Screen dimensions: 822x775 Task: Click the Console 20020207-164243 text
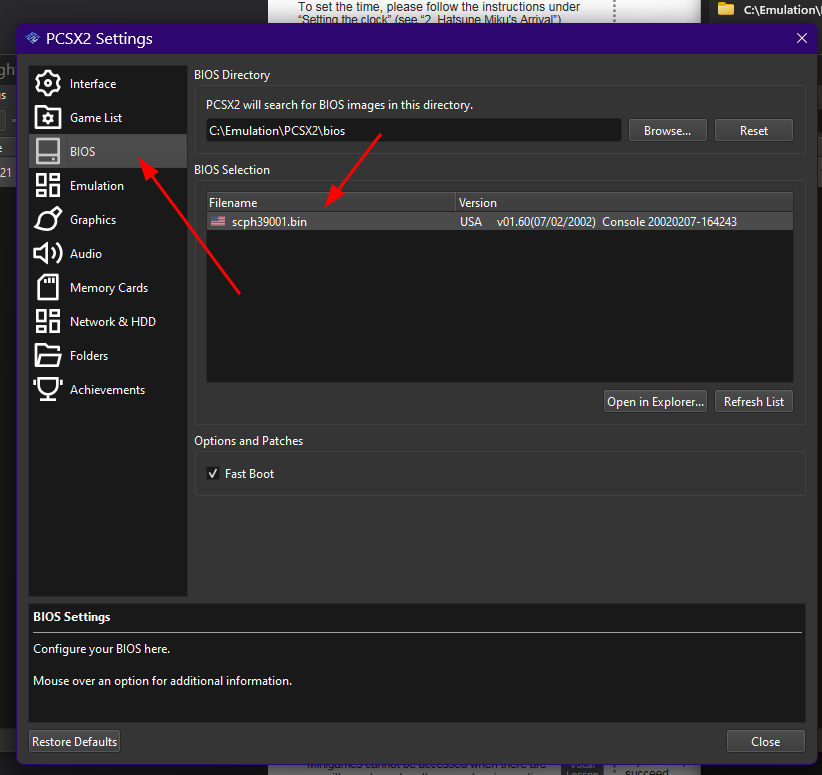tap(669, 222)
